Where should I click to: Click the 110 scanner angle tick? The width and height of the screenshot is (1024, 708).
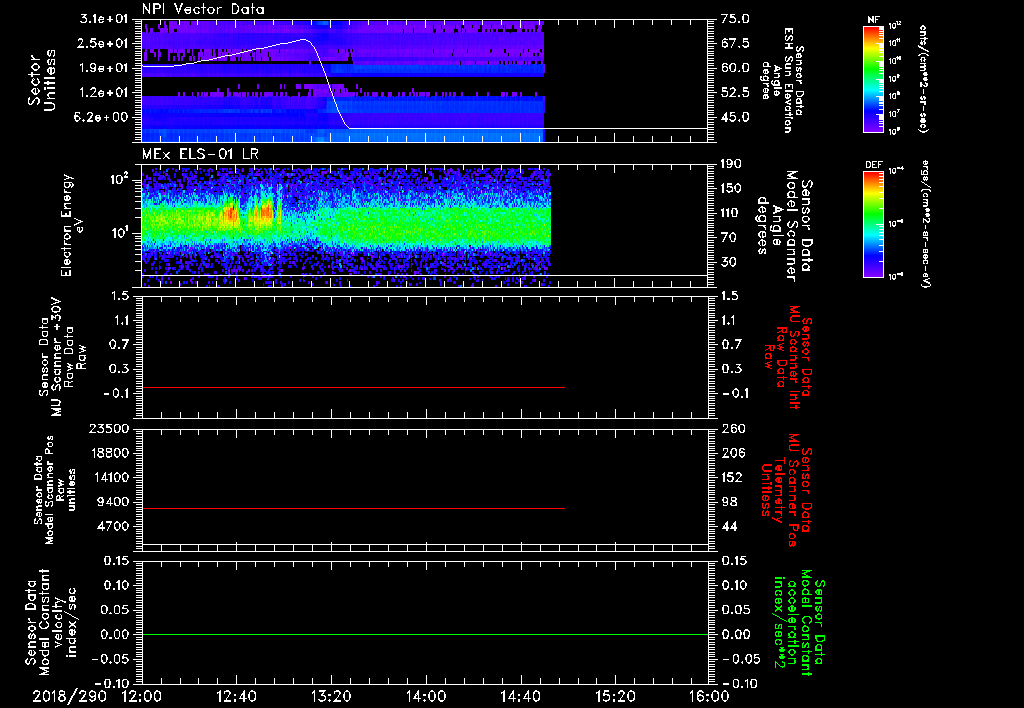click(731, 213)
